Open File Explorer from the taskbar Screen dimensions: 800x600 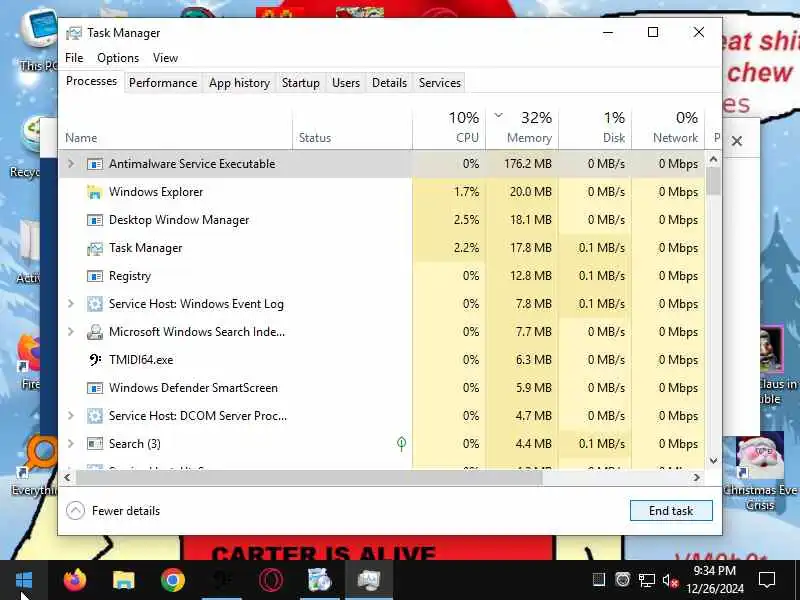[x=123, y=580]
